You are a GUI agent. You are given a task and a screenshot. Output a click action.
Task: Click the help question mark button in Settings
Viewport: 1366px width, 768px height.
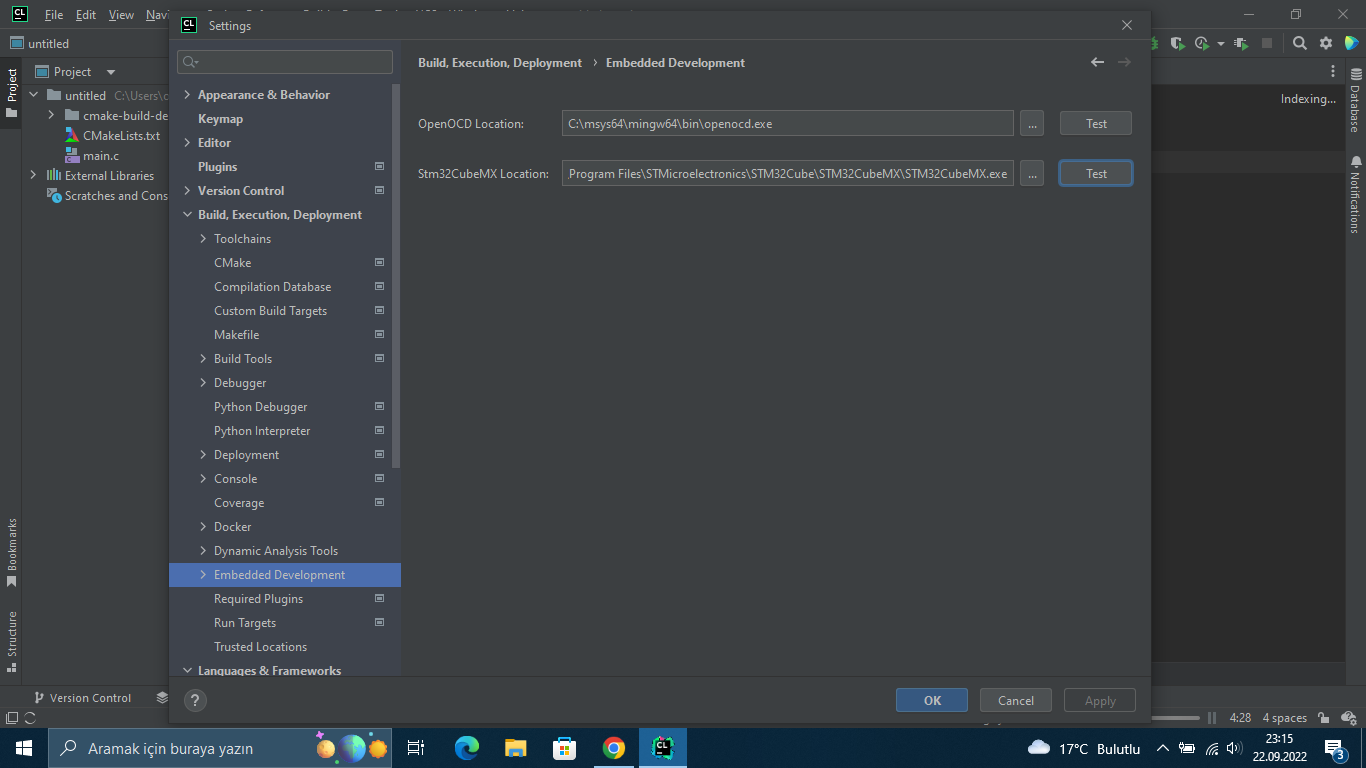[195, 700]
